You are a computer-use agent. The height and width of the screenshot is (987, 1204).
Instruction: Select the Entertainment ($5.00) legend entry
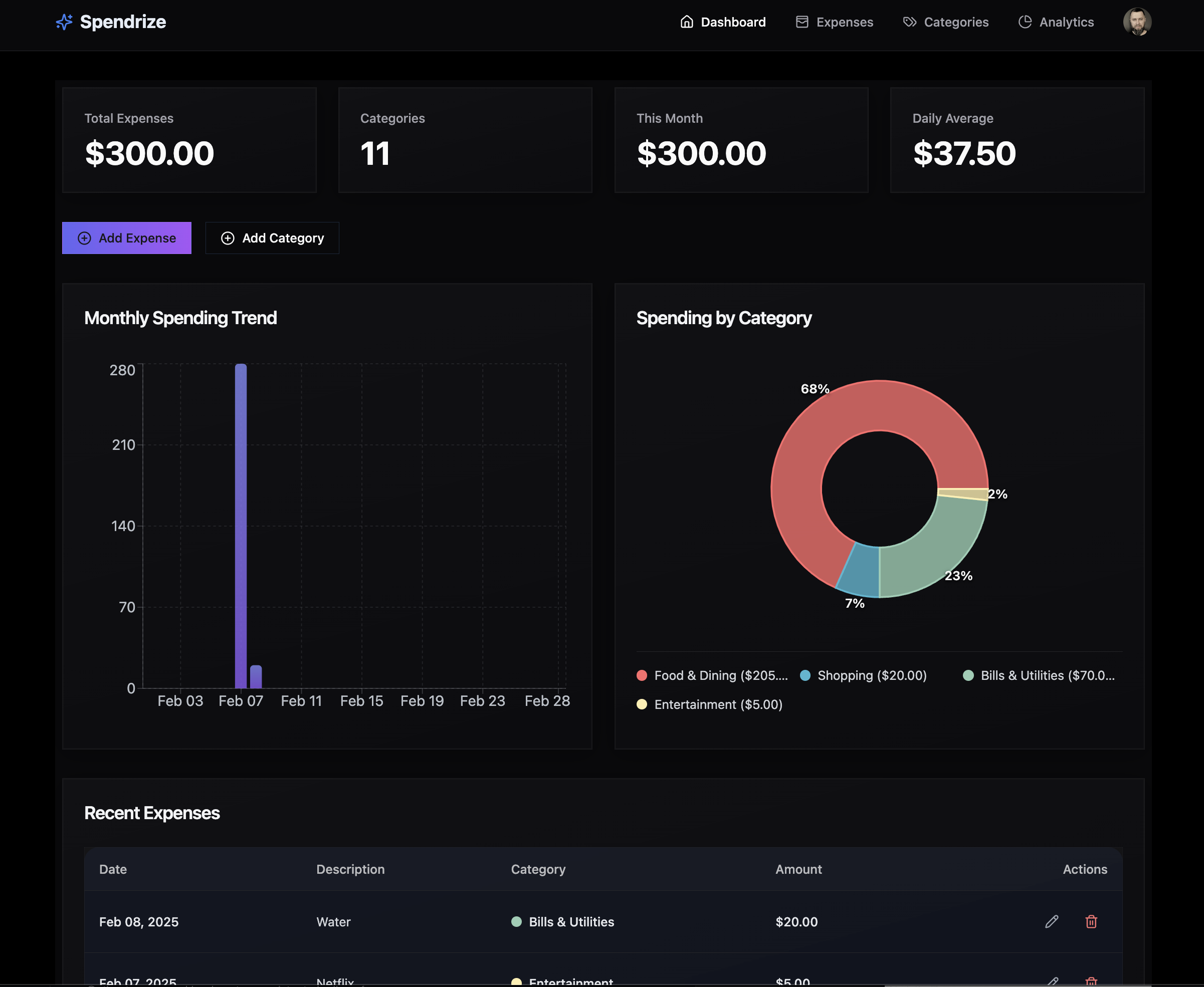717,704
